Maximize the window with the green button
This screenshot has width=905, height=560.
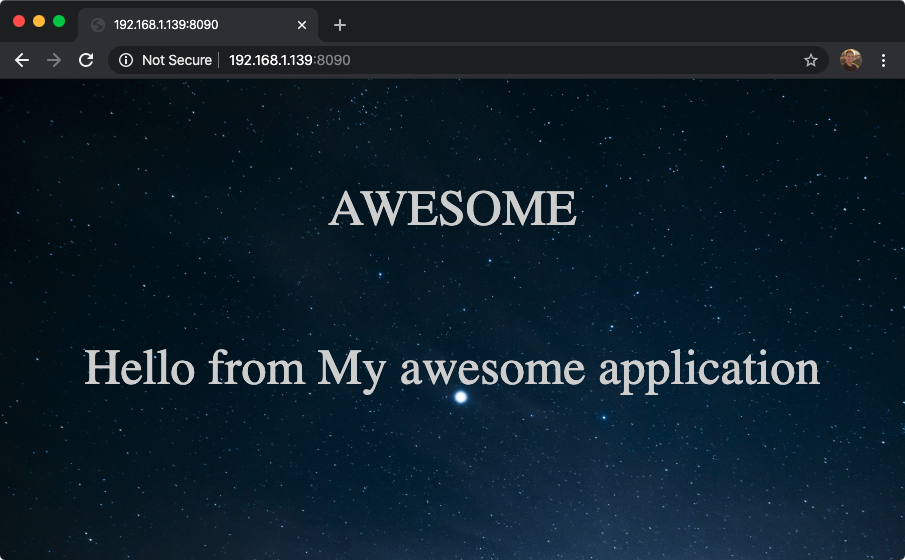pos(59,21)
